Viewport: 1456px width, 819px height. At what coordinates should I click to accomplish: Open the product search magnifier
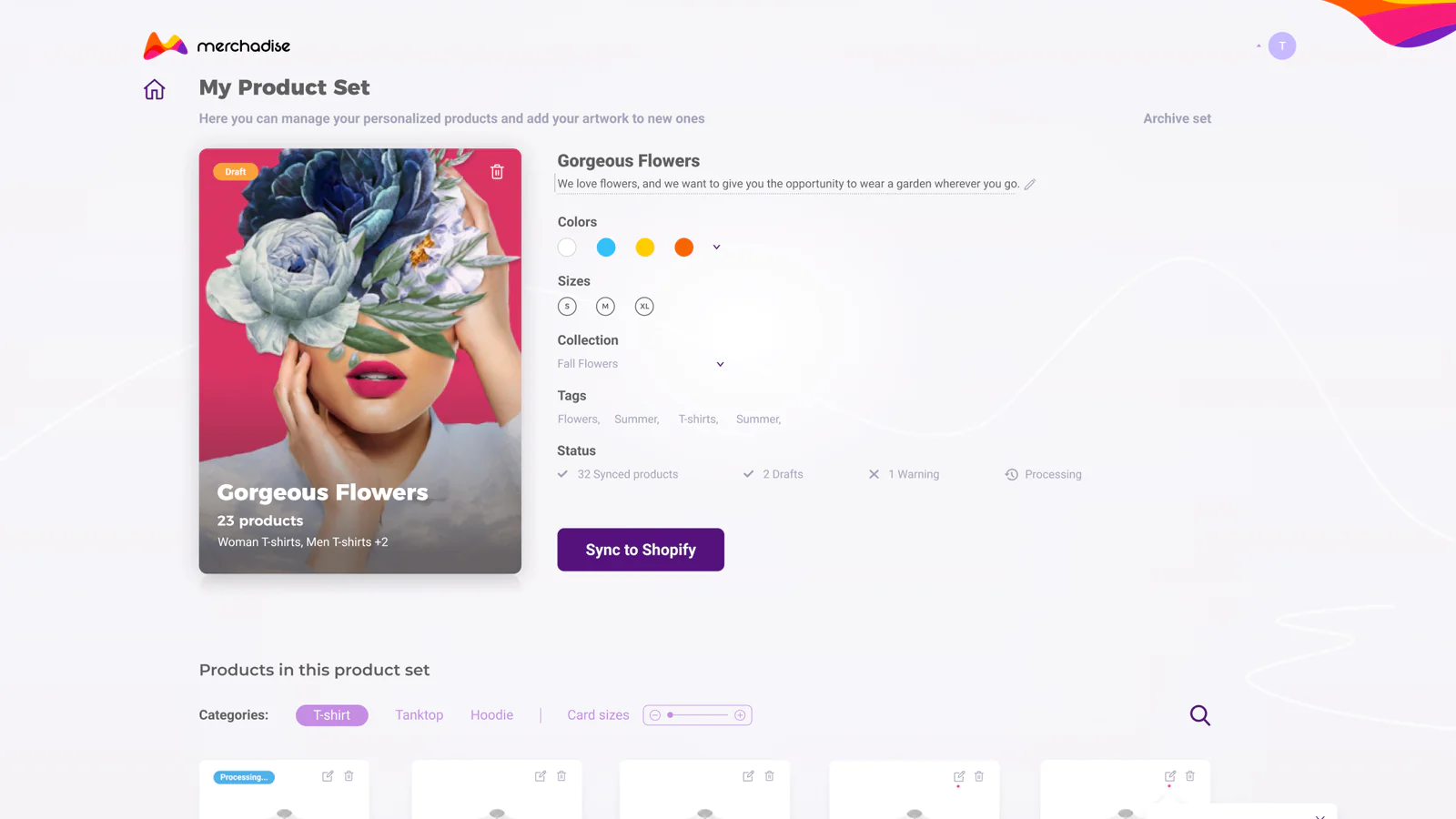1199,715
